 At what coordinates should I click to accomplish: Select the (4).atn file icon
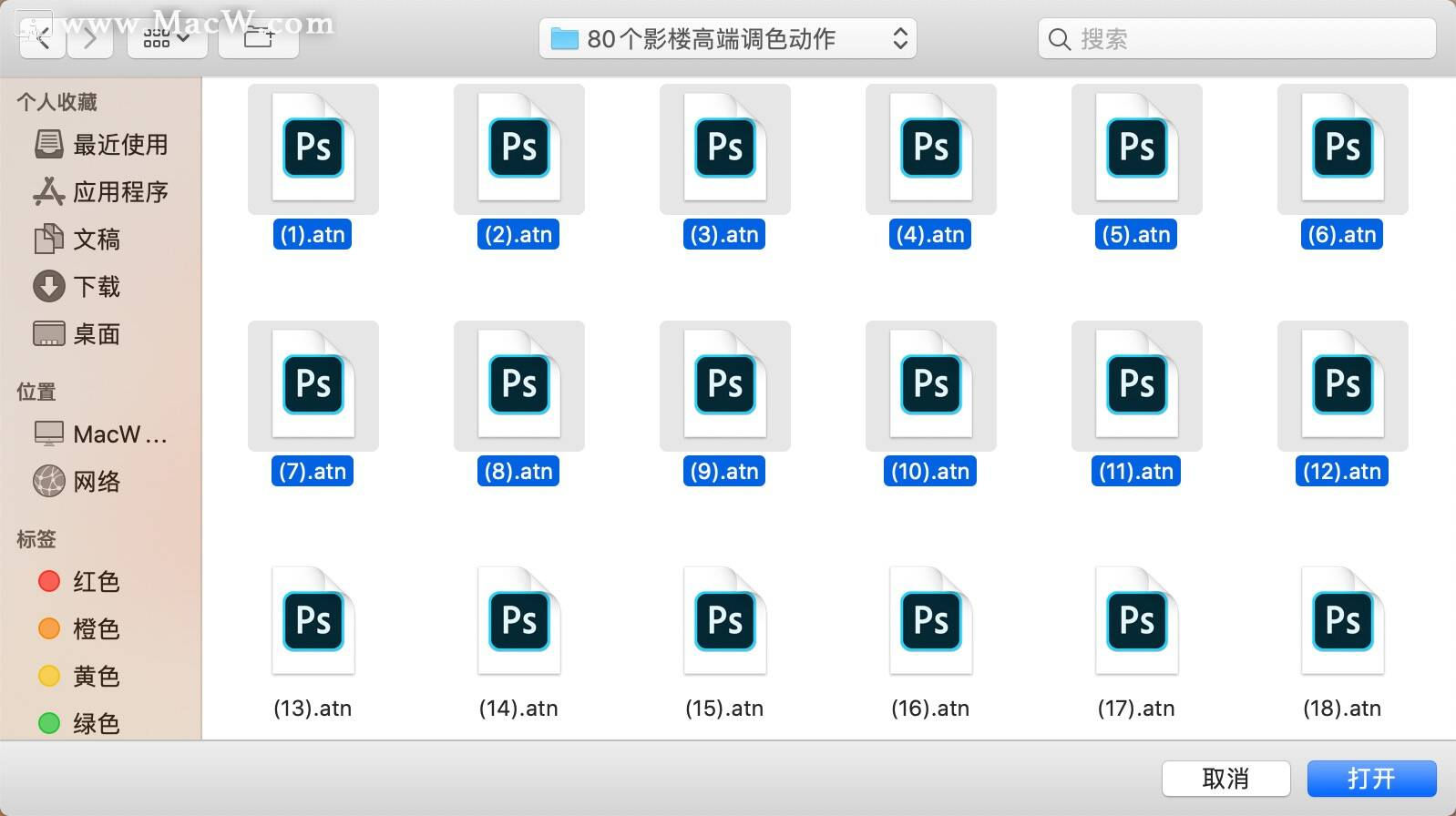931,148
